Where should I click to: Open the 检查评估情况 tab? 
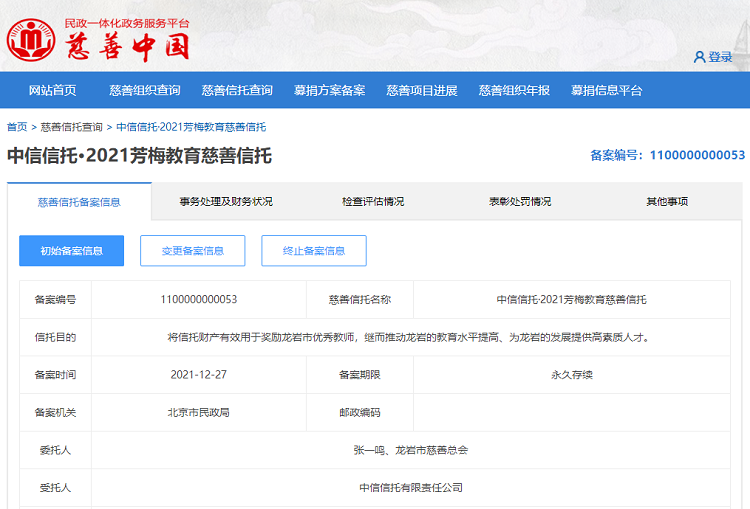click(x=373, y=201)
